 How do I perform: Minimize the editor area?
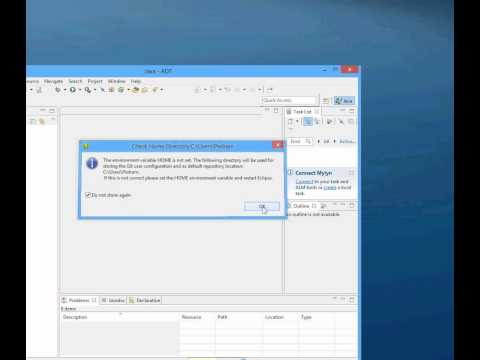267,110
